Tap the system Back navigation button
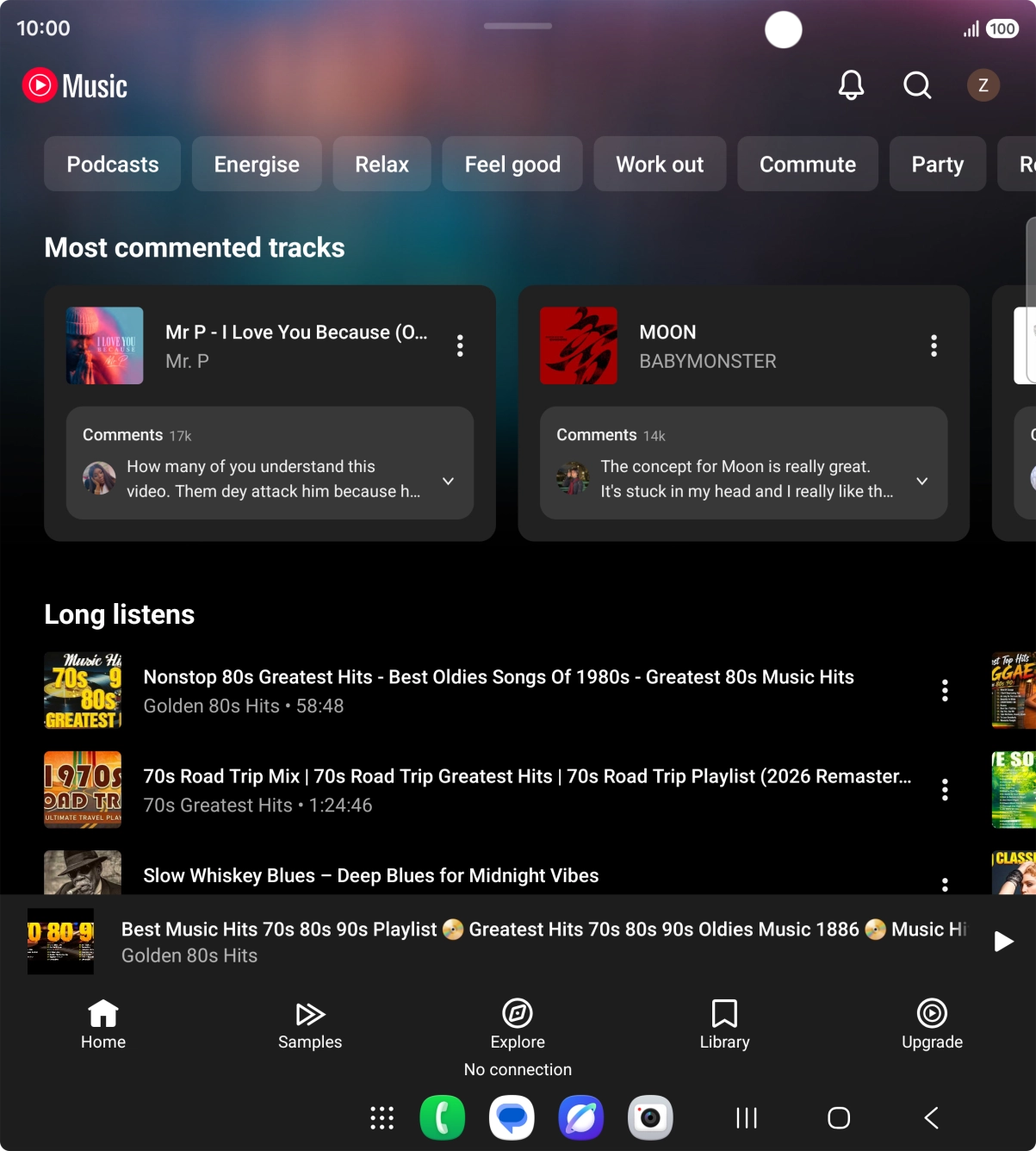The image size is (1036, 1151). tap(931, 1117)
